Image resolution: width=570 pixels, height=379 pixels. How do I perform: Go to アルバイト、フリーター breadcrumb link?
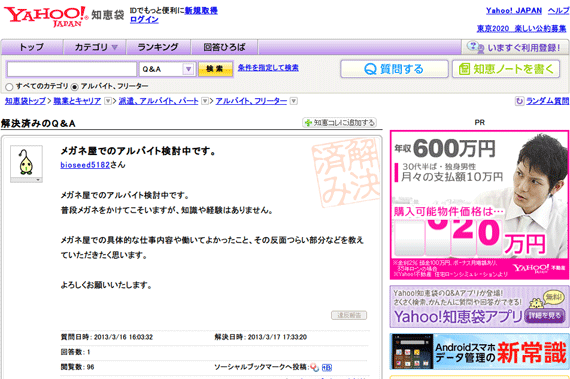point(251,101)
